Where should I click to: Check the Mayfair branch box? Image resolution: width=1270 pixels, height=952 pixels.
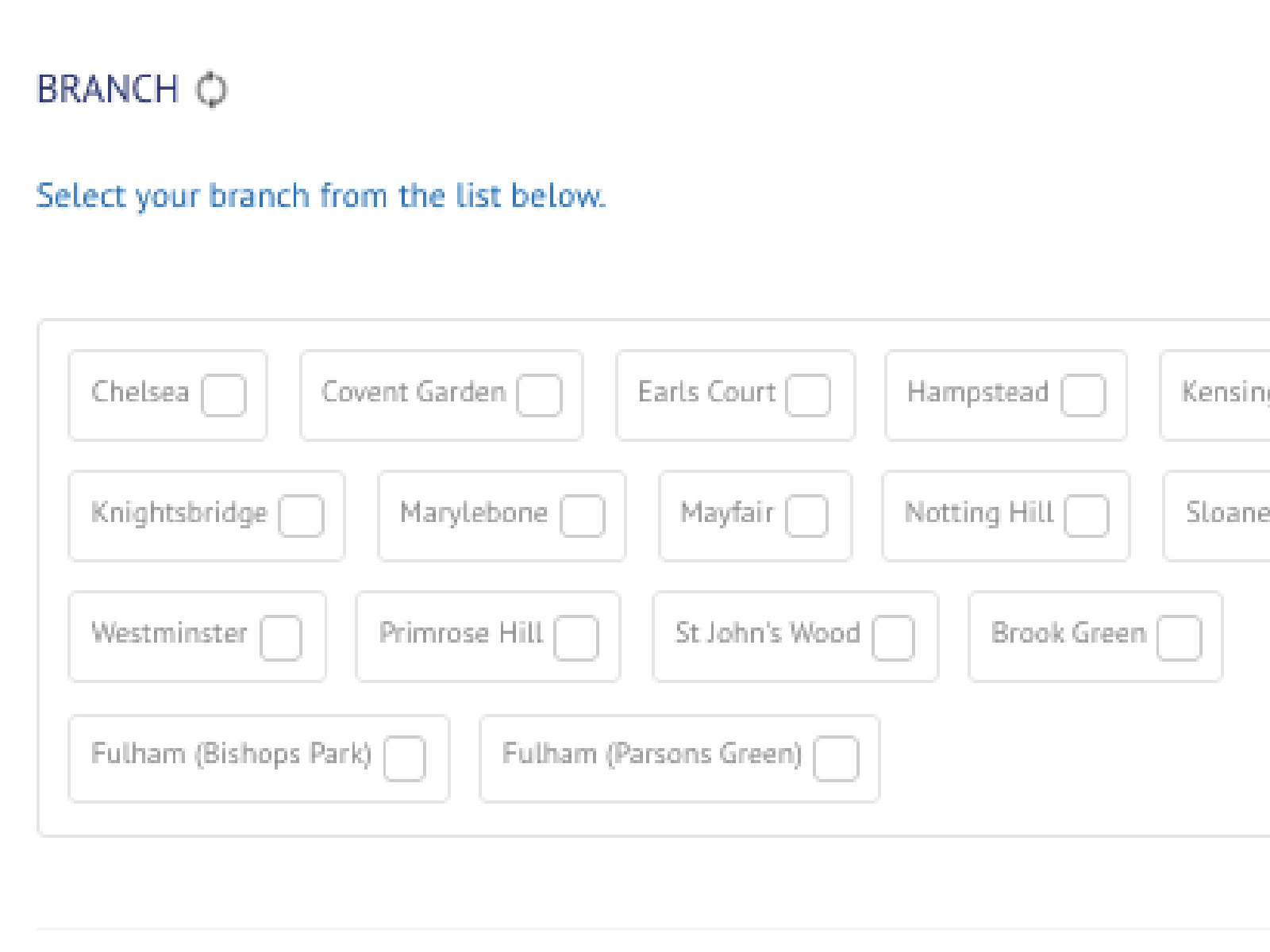tap(806, 516)
